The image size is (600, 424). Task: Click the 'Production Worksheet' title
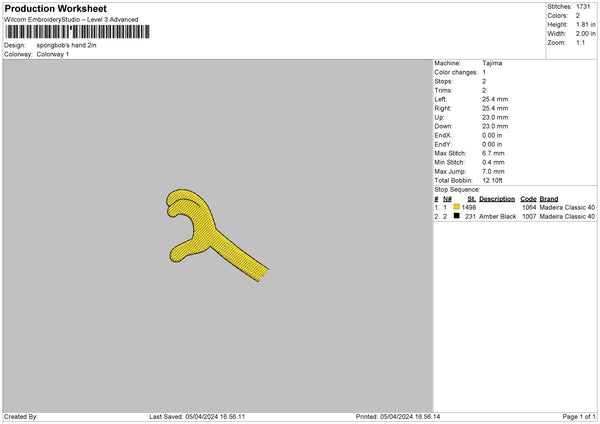coord(55,8)
